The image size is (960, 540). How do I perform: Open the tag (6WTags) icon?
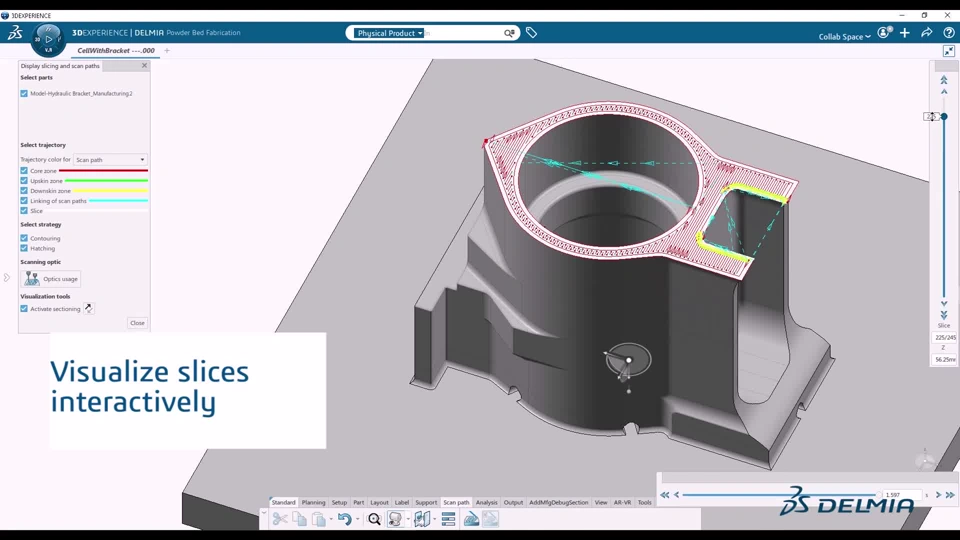coord(531,33)
